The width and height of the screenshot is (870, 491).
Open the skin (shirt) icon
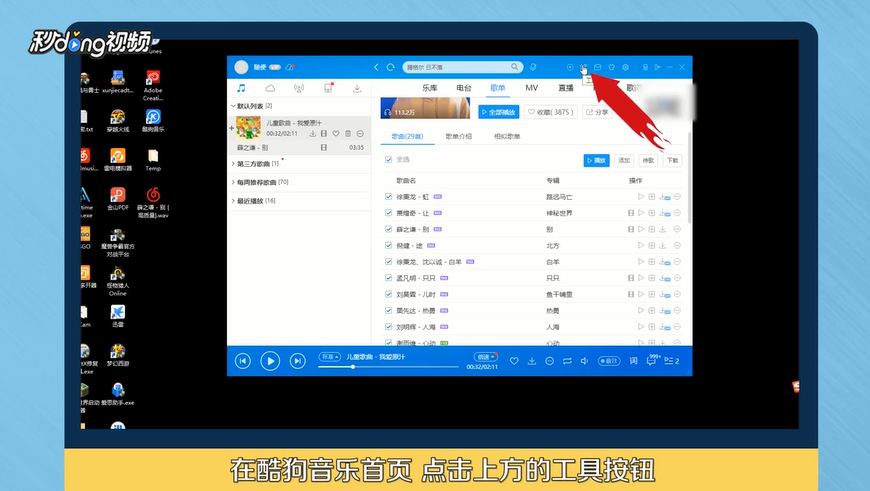[x=611, y=67]
